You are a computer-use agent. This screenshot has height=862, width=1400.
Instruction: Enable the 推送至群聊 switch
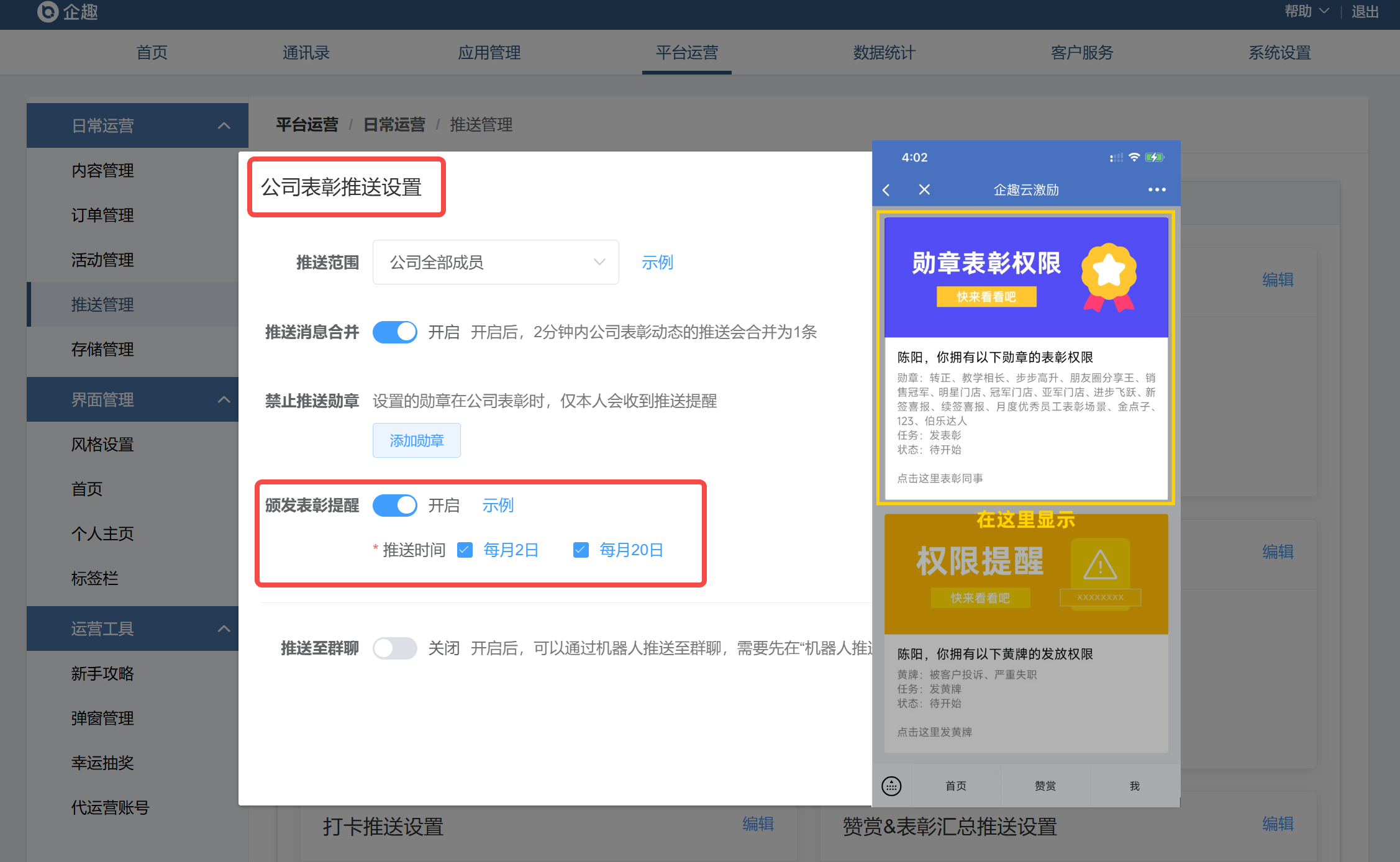coord(395,648)
